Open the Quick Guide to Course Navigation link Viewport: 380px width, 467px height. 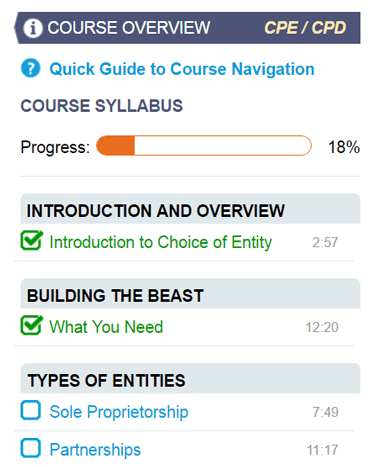182,69
